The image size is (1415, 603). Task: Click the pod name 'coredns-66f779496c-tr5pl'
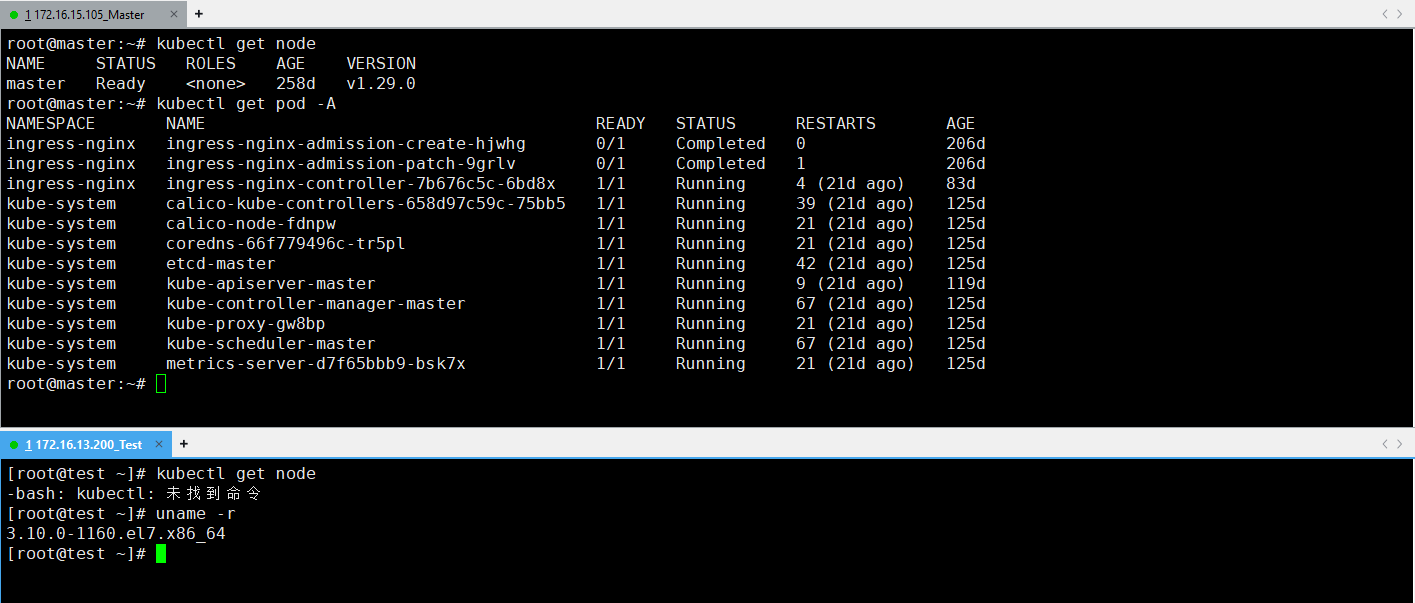[286, 244]
